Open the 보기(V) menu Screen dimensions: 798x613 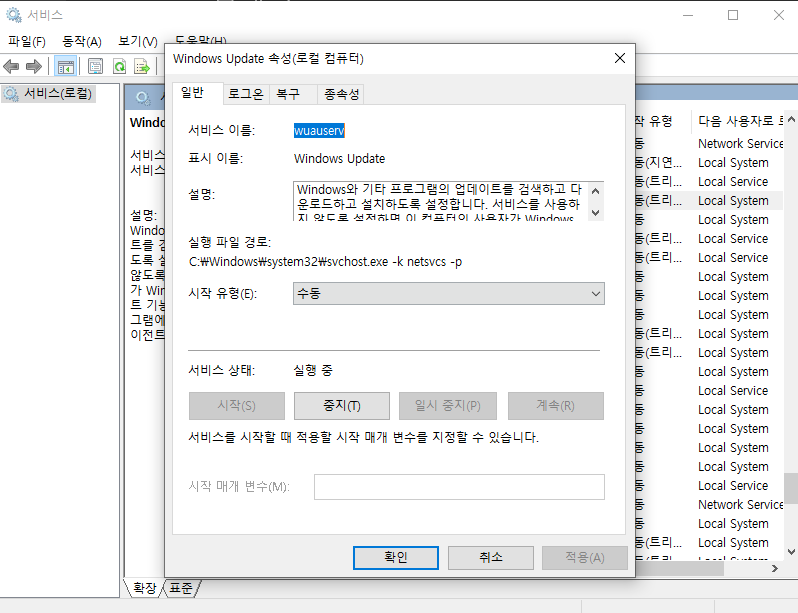(138, 41)
